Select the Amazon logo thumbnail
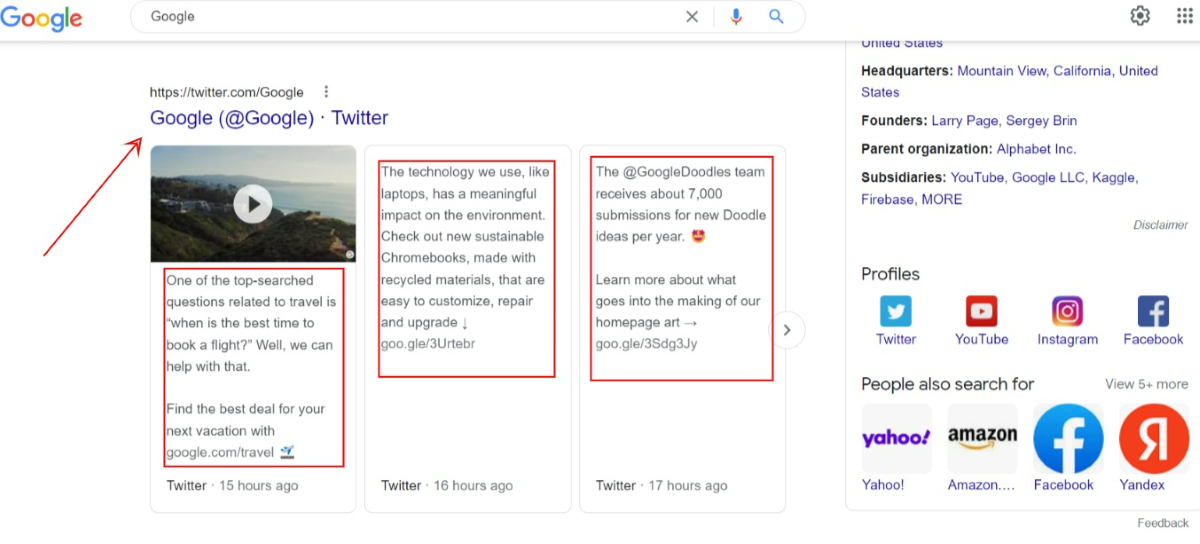The image size is (1200, 544). coord(982,438)
